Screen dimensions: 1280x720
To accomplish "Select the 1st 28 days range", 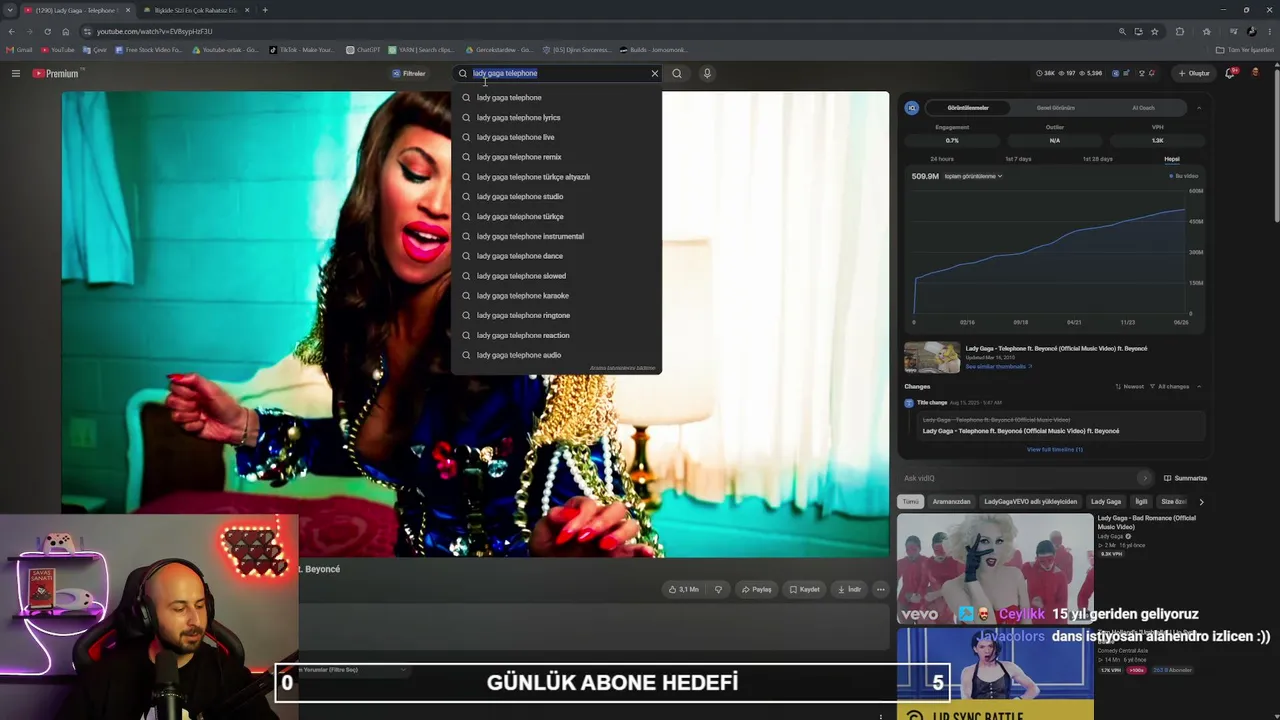I will click(1097, 159).
